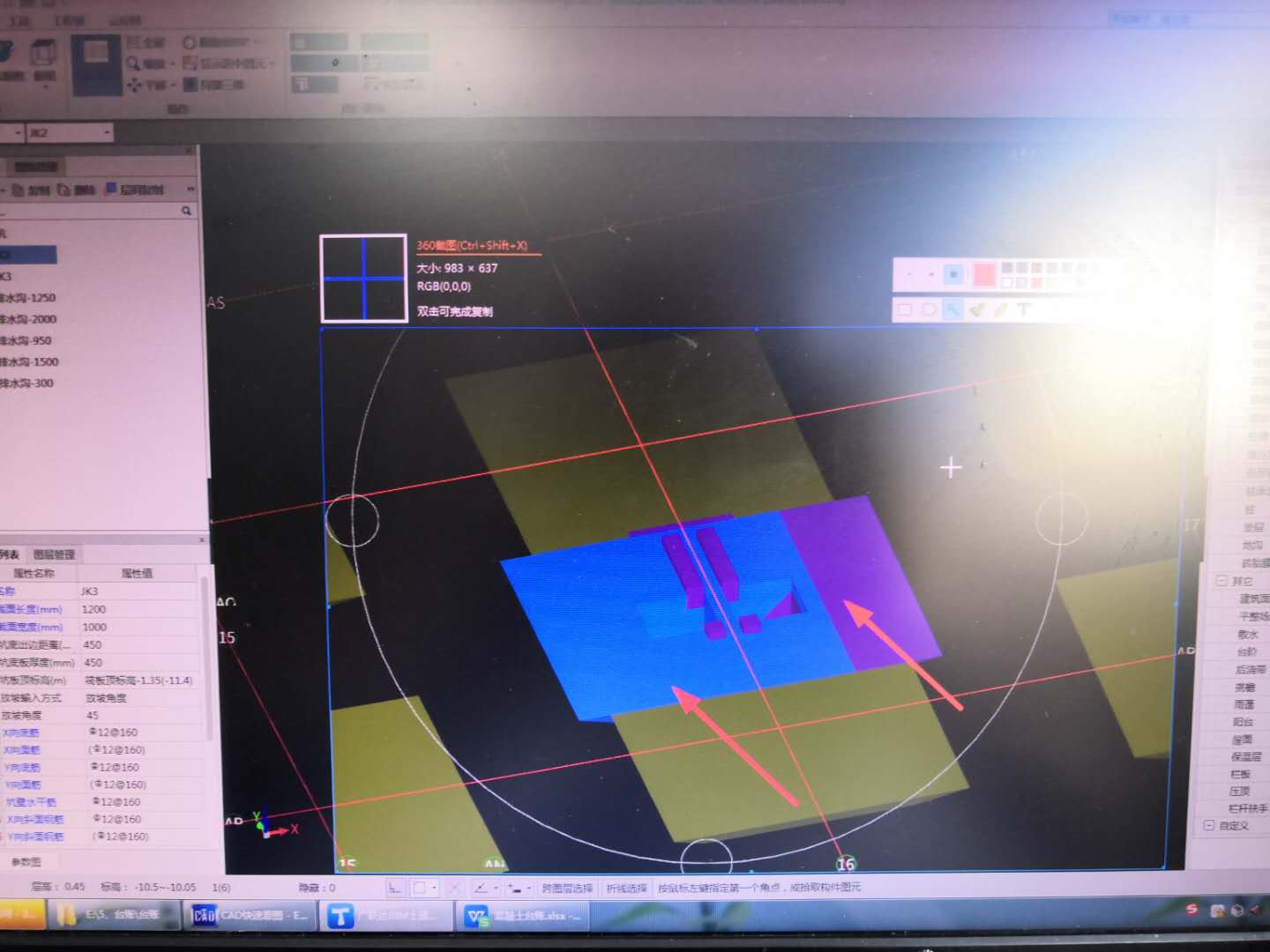Open the dropdown left of JK2
The height and width of the screenshot is (952, 1270).
point(18,133)
